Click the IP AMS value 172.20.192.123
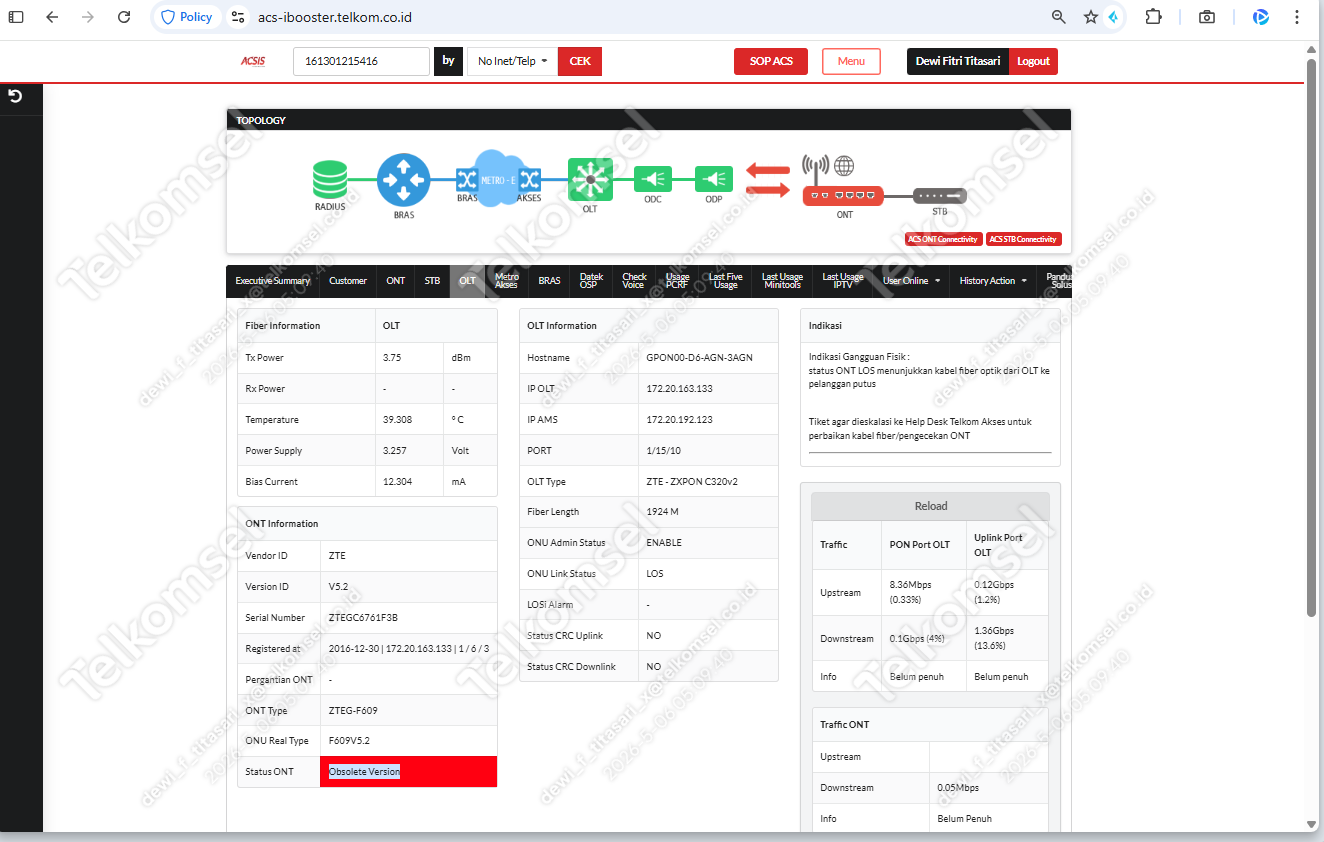Viewport: 1324px width, 842px height. (x=680, y=420)
